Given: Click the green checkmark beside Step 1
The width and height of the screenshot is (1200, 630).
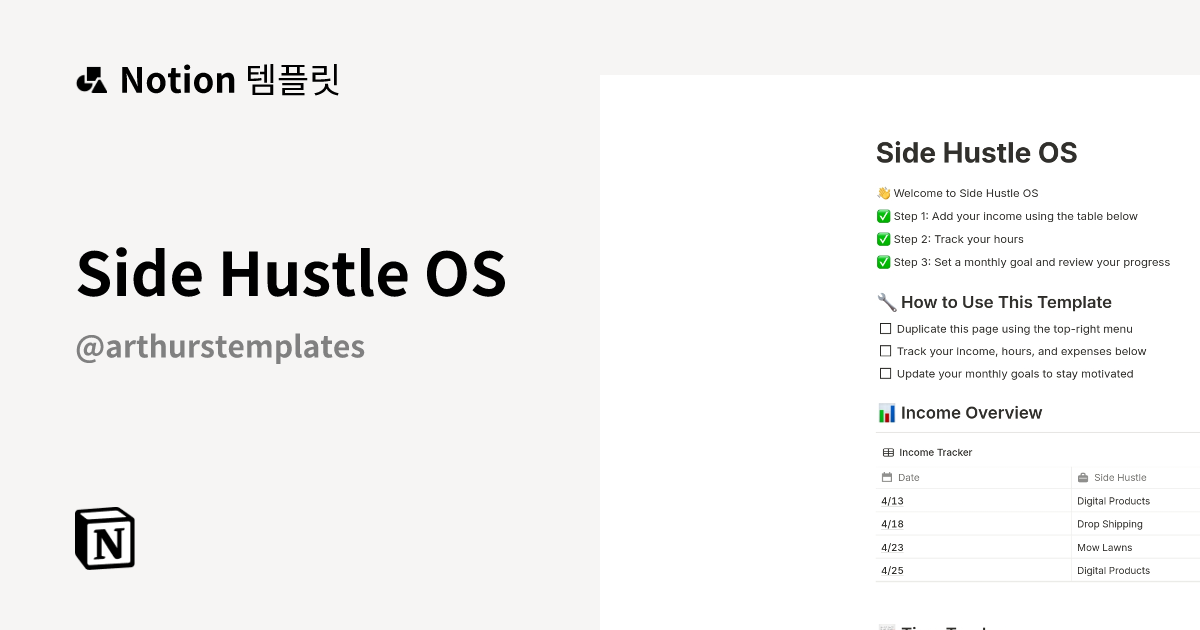Looking at the screenshot, I should [883, 216].
